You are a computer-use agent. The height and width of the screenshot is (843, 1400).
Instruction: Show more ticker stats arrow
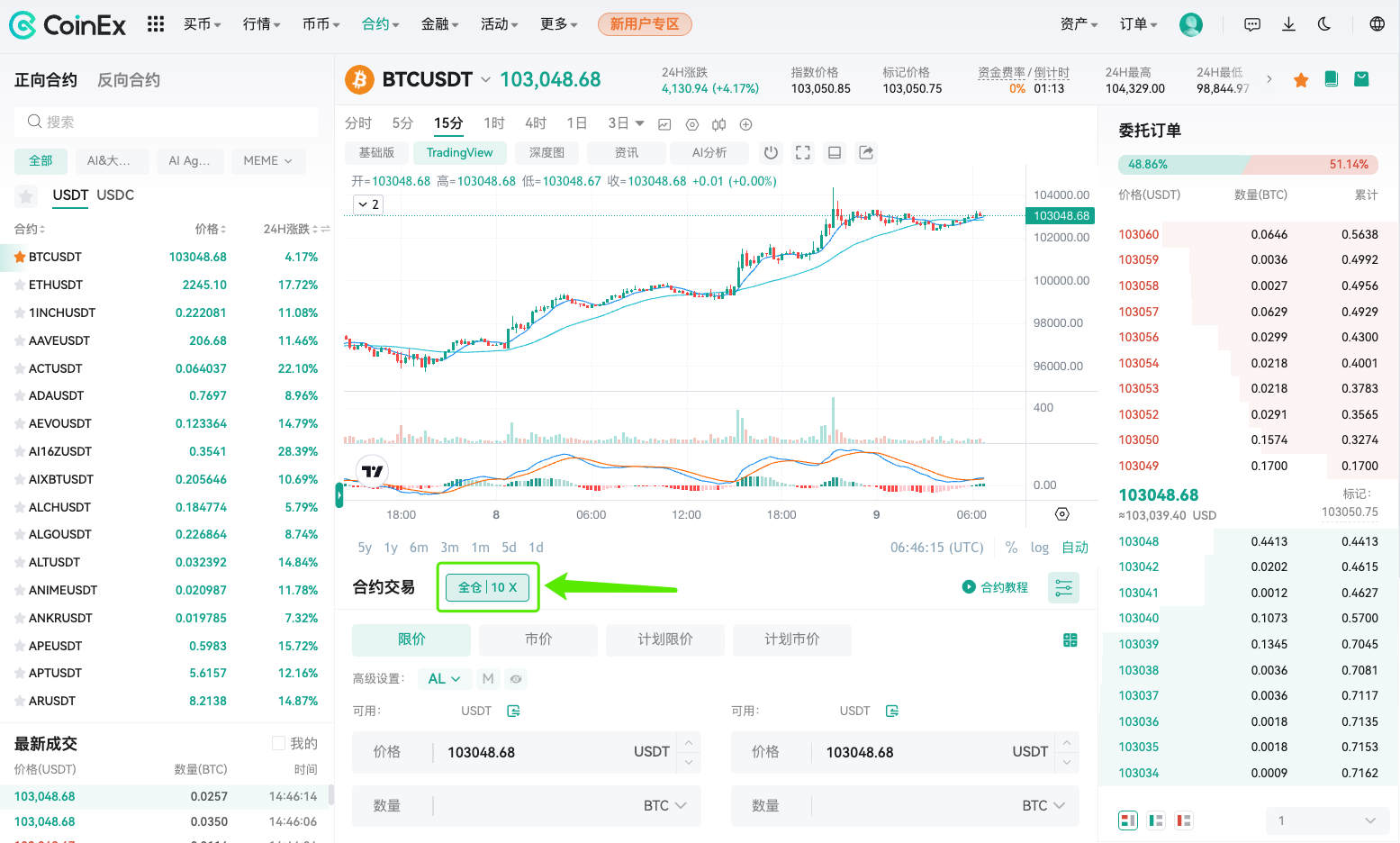point(1269,79)
